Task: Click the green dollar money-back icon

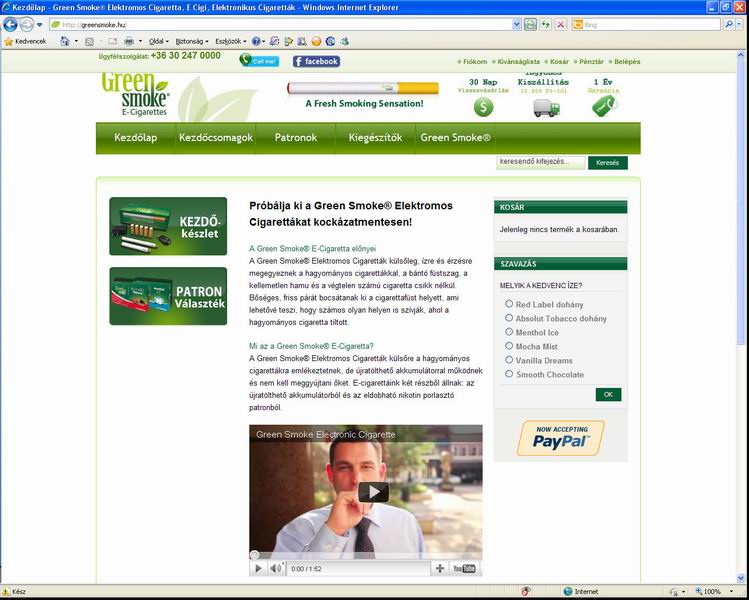Action: click(483, 107)
